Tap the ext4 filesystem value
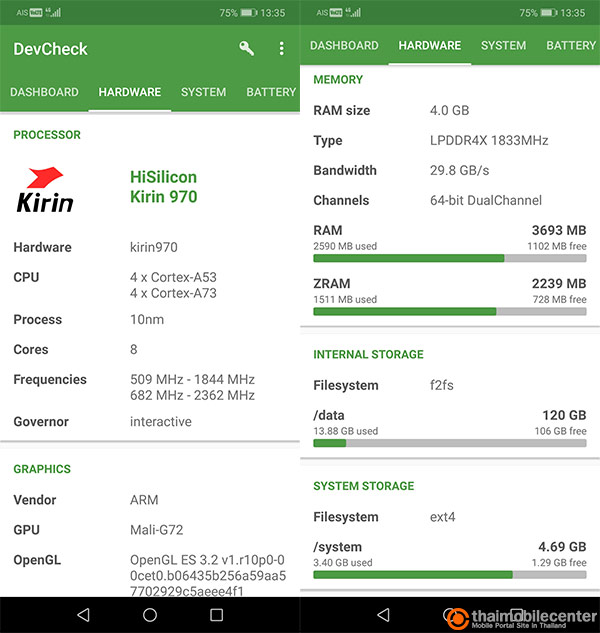600x633 pixels. pos(443,517)
